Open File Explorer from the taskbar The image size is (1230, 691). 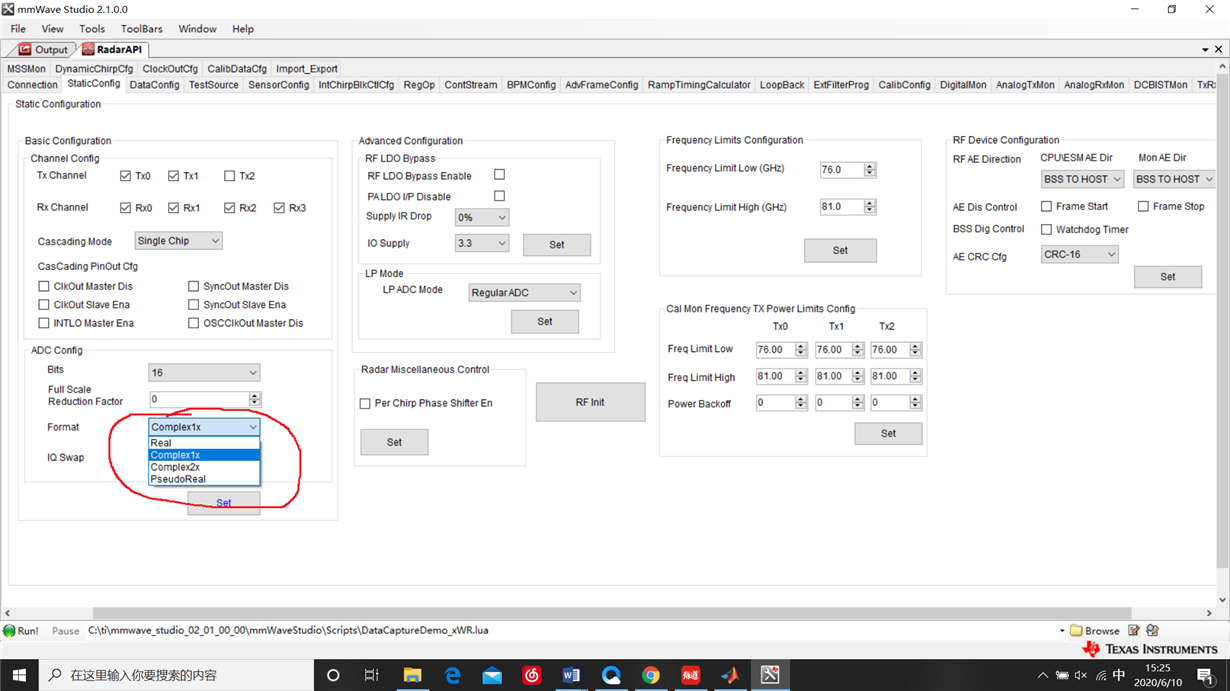[x=412, y=675]
